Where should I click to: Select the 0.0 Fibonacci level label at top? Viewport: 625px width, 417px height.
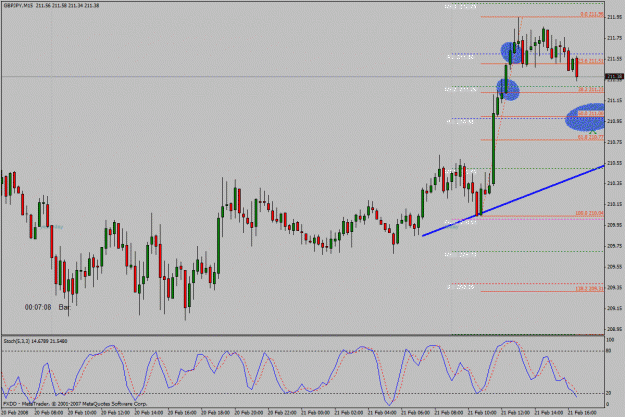592,14
